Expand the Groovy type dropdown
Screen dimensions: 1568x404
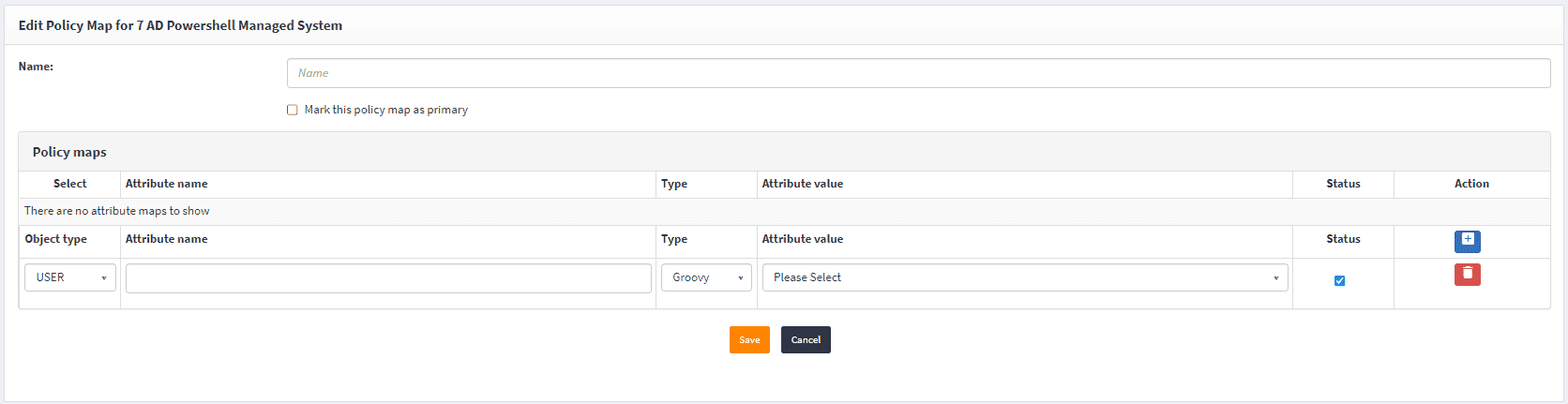coord(706,277)
